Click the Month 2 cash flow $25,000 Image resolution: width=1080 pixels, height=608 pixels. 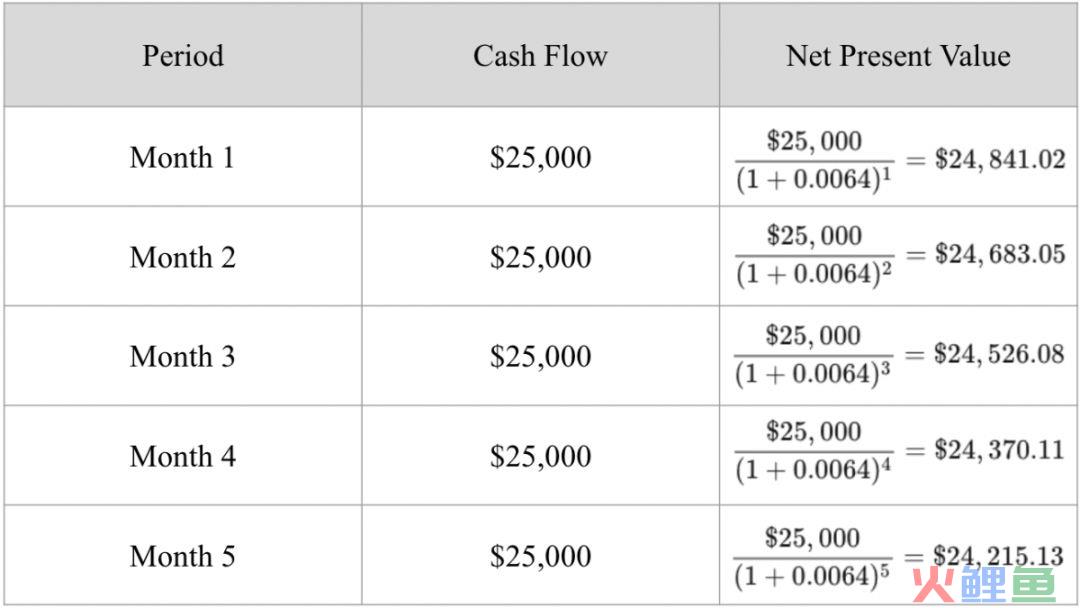point(541,258)
